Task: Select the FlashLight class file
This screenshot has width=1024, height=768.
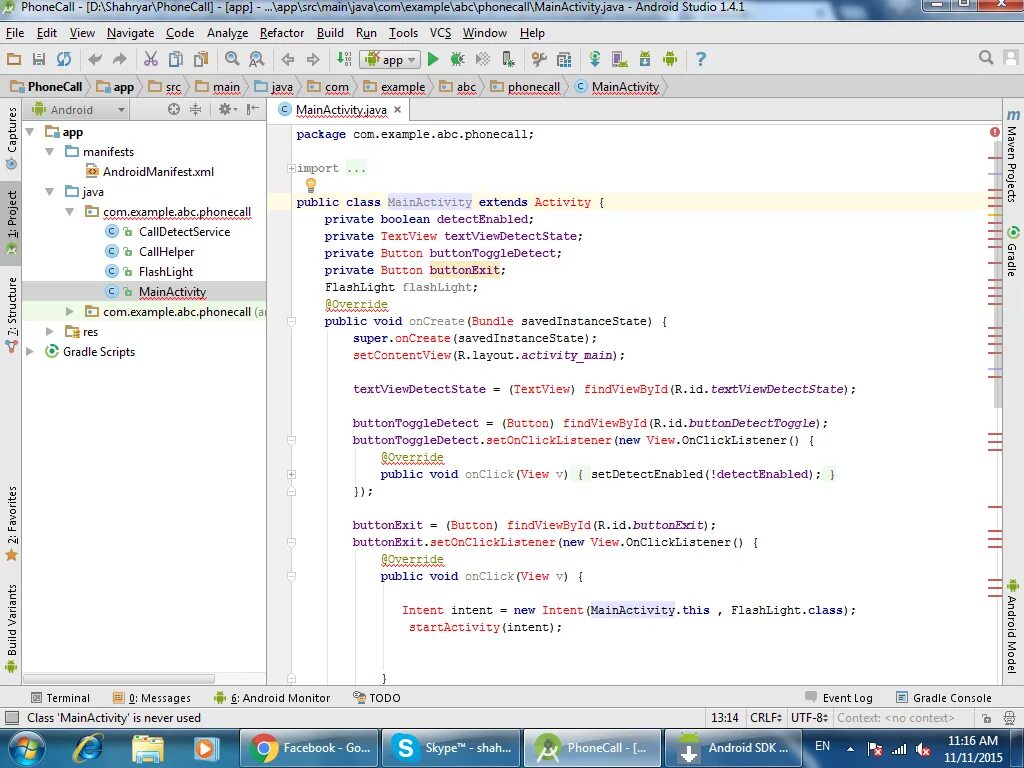Action: pyautogui.click(x=157, y=272)
